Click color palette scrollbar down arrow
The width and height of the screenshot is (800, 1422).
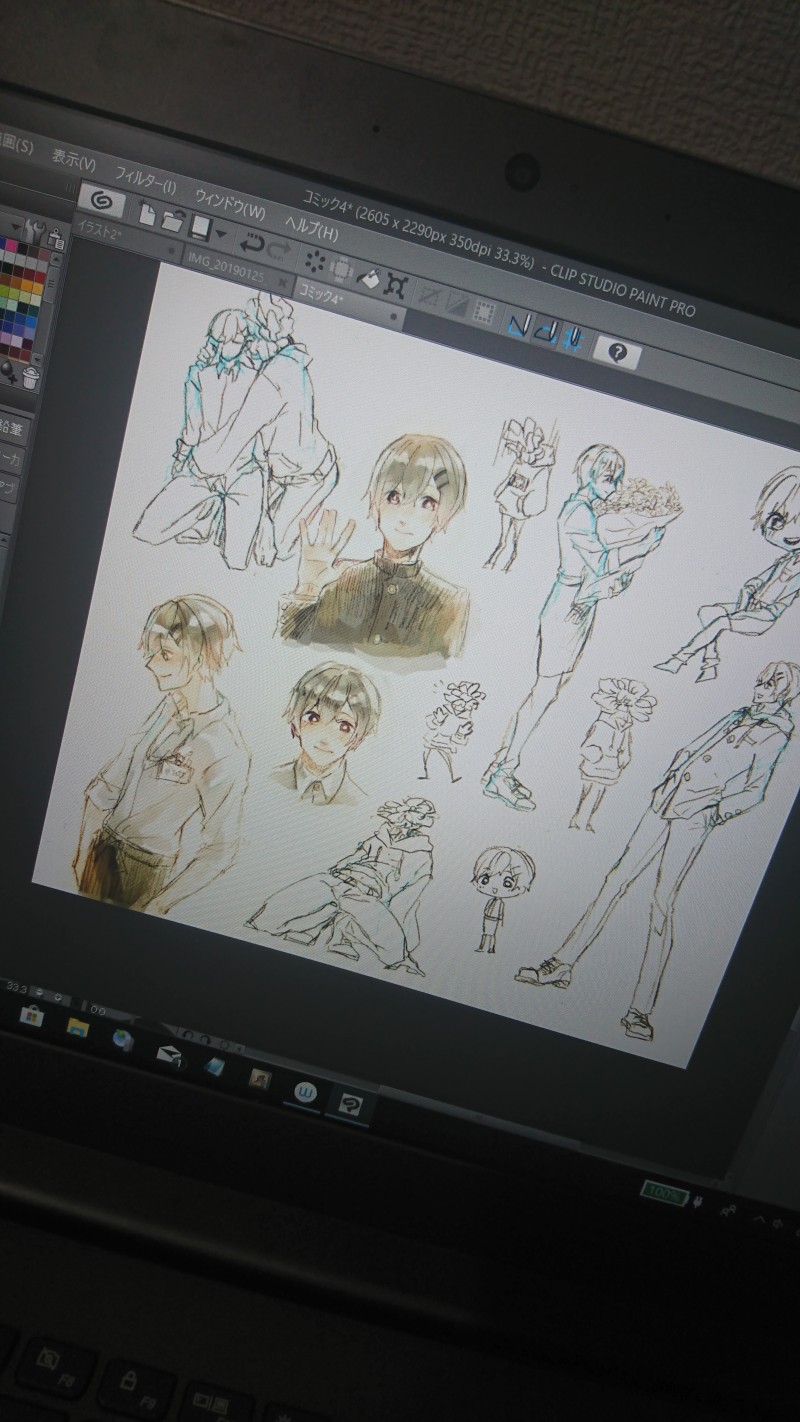37,360
